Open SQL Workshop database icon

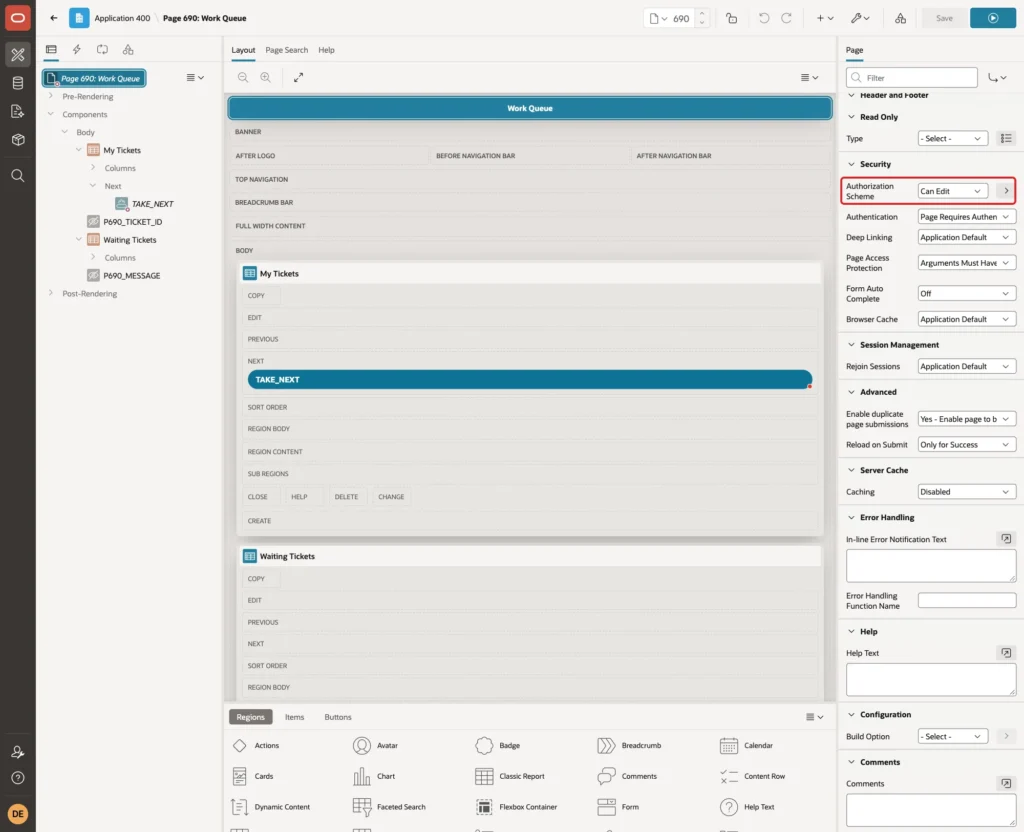tap(18, 83)
